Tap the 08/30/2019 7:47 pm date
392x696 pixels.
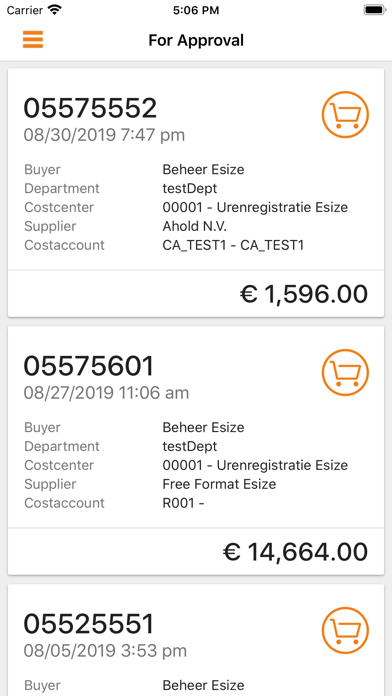click(104, 134)
